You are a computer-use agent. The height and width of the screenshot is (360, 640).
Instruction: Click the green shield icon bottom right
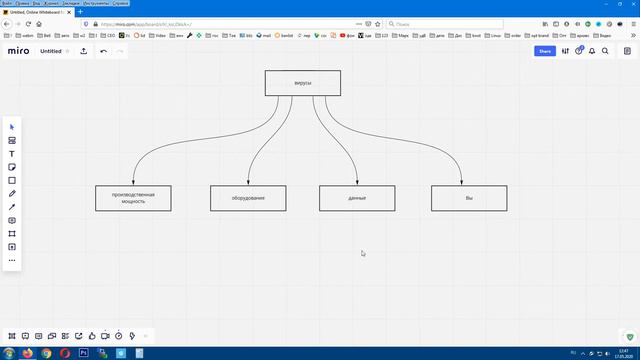pyautogui.click(x=630, y=337)
